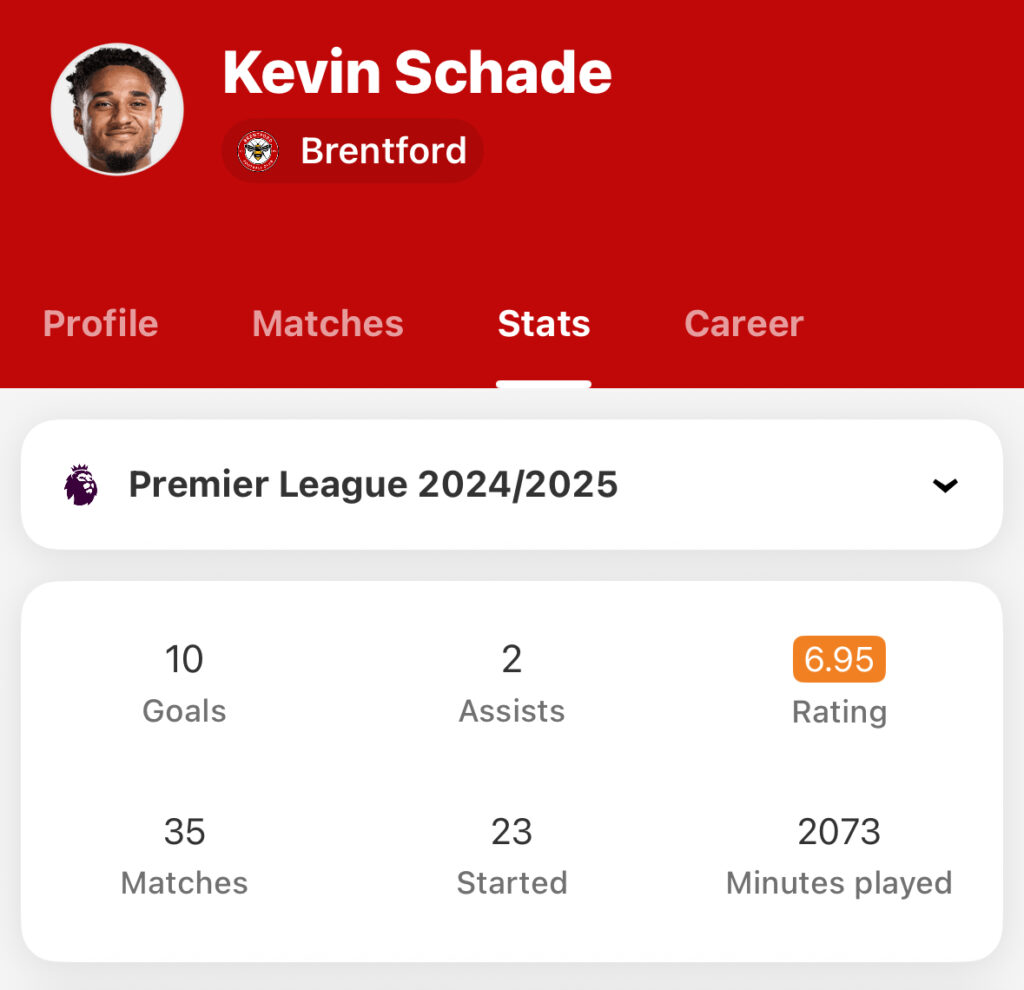
Task: Click the Kevin Schade name heading
Action: (x=417, y=72)
